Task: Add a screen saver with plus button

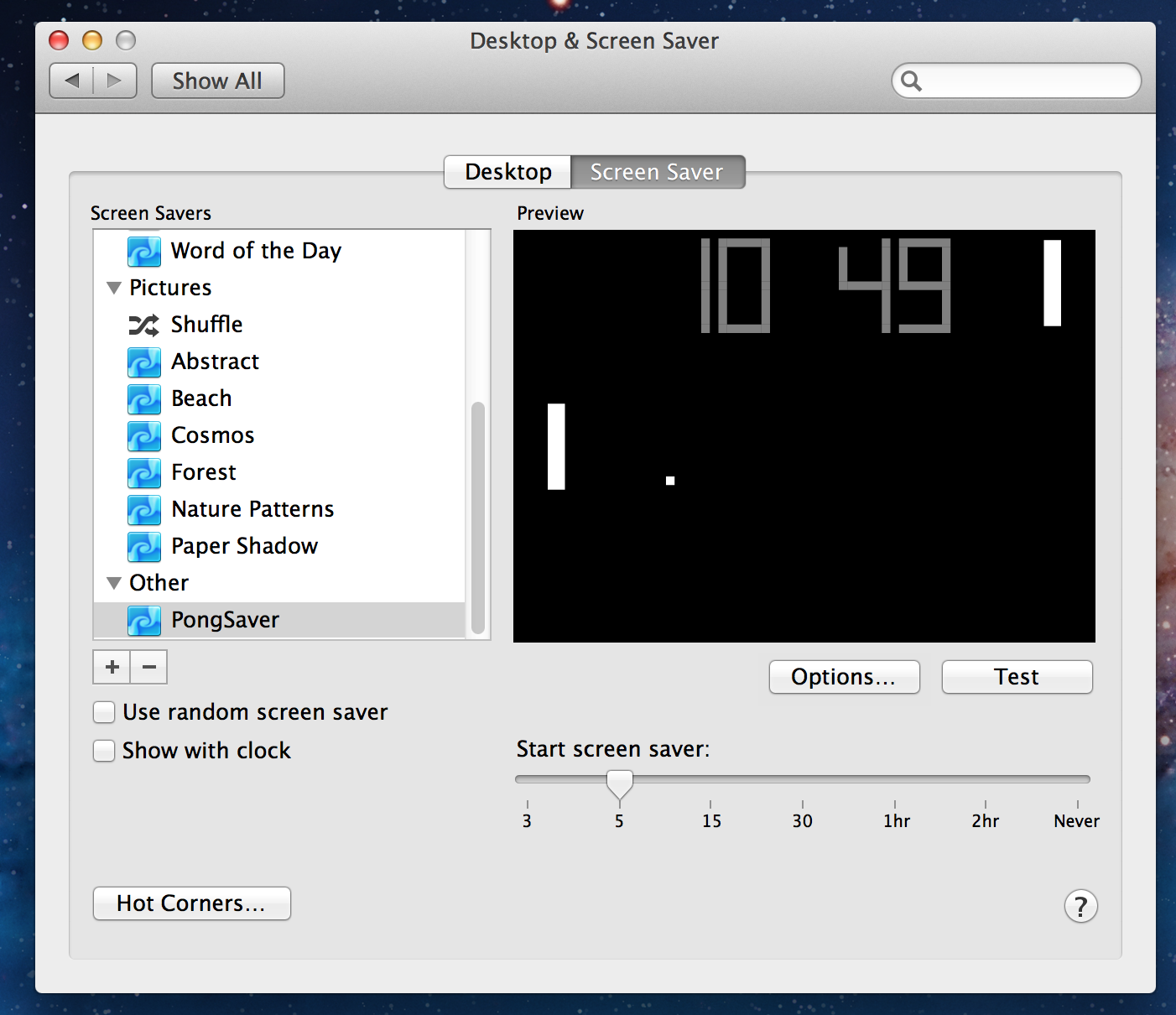Action: 112,667
